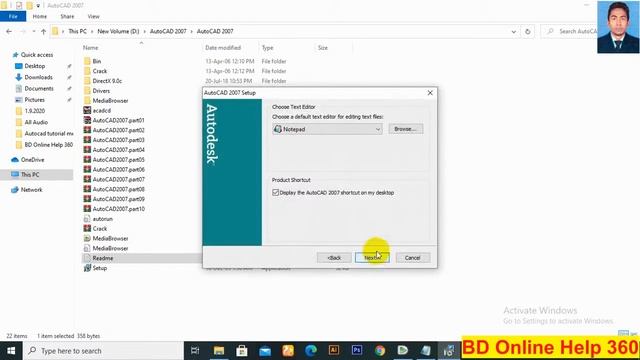Go up one folder level arrow
640x360 pixels.
(43, 31)
